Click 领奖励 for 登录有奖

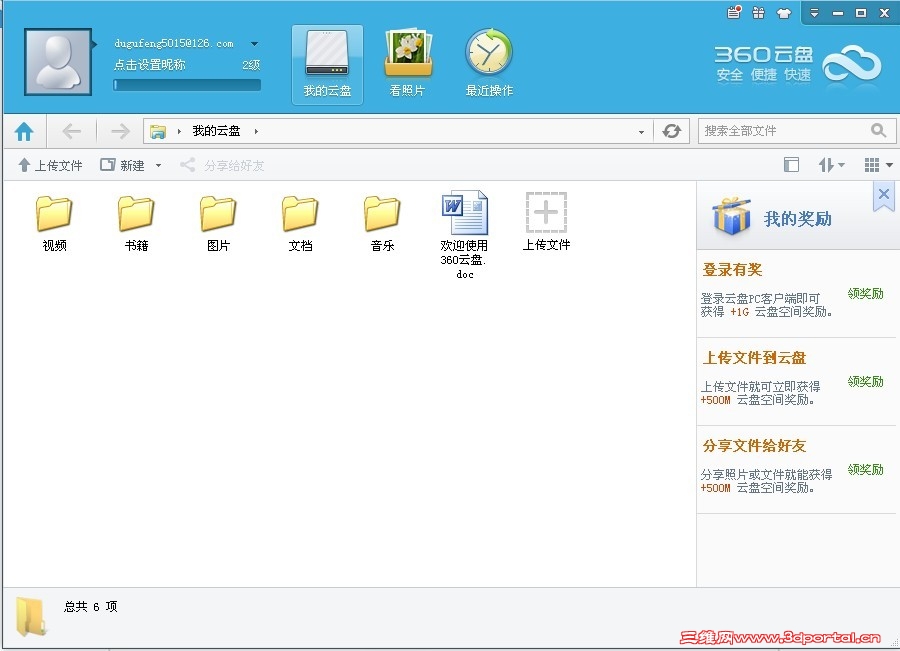[x=866, y=294]
